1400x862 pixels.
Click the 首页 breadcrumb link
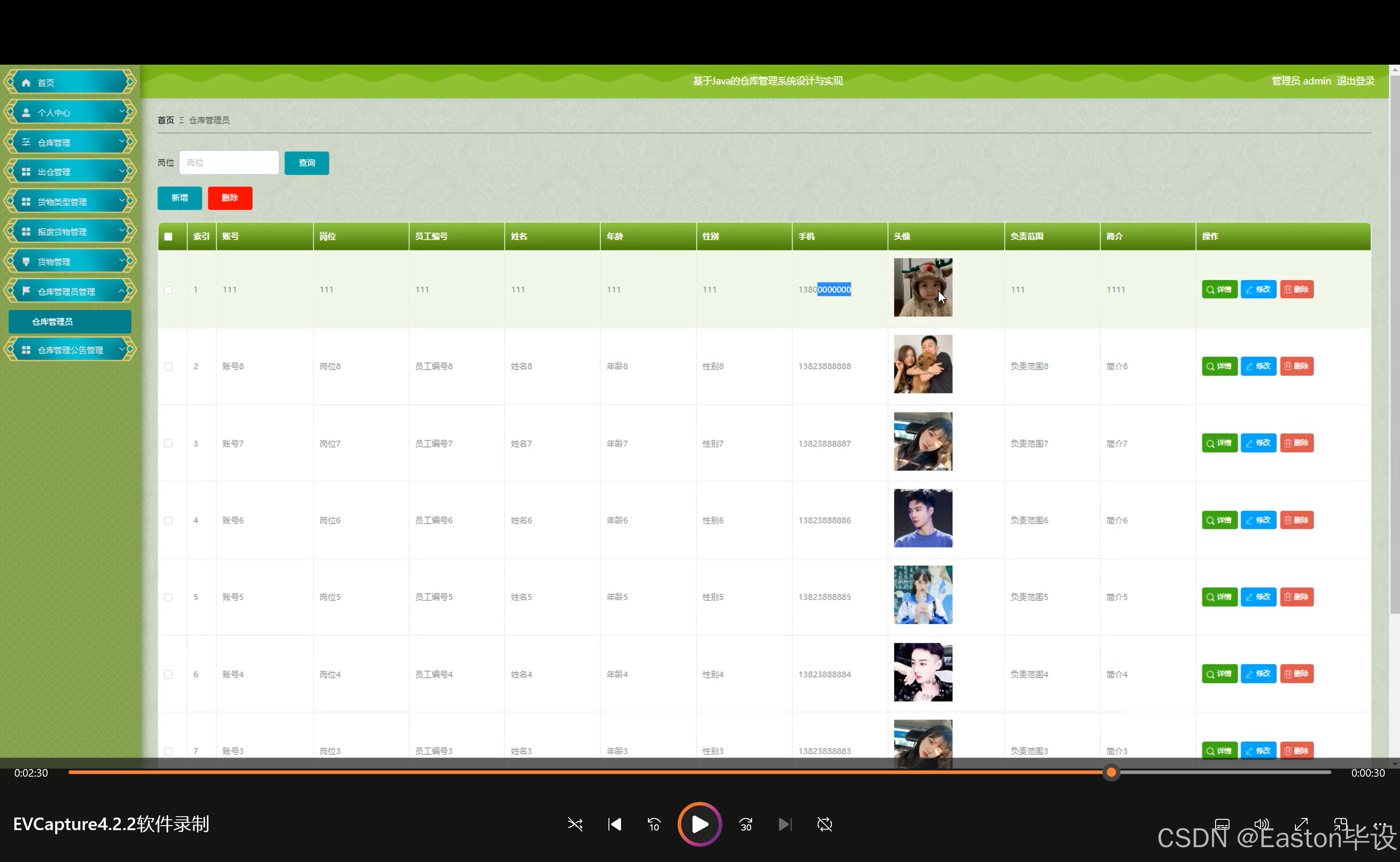[x=166, y=120]
